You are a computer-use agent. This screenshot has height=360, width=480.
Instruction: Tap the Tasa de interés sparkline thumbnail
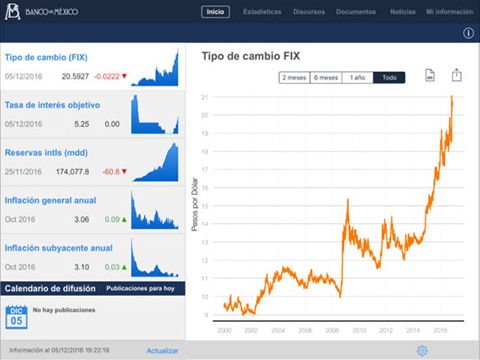(x=155, y=114)
